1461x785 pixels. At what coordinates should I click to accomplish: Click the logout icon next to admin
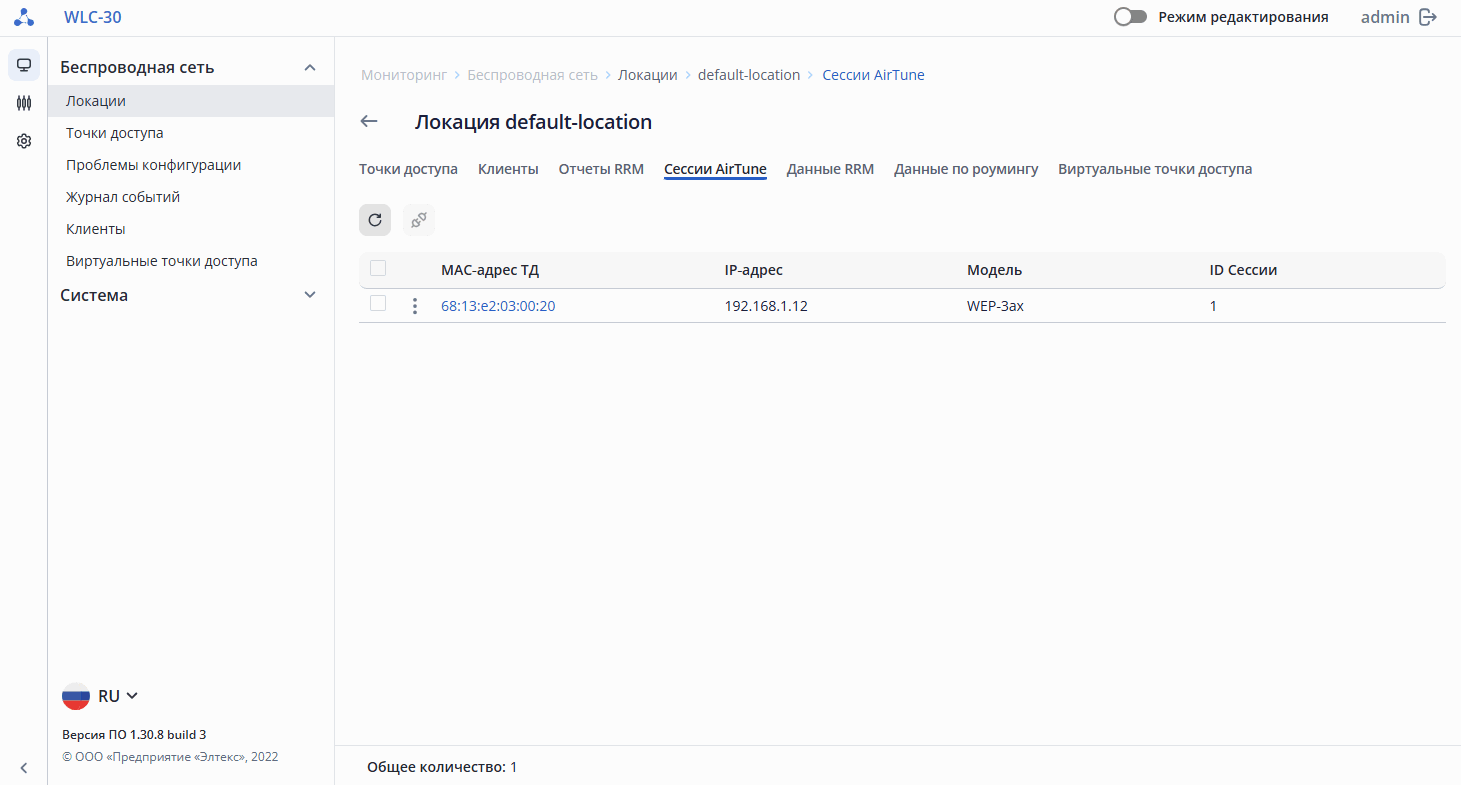pos(1428,17)
